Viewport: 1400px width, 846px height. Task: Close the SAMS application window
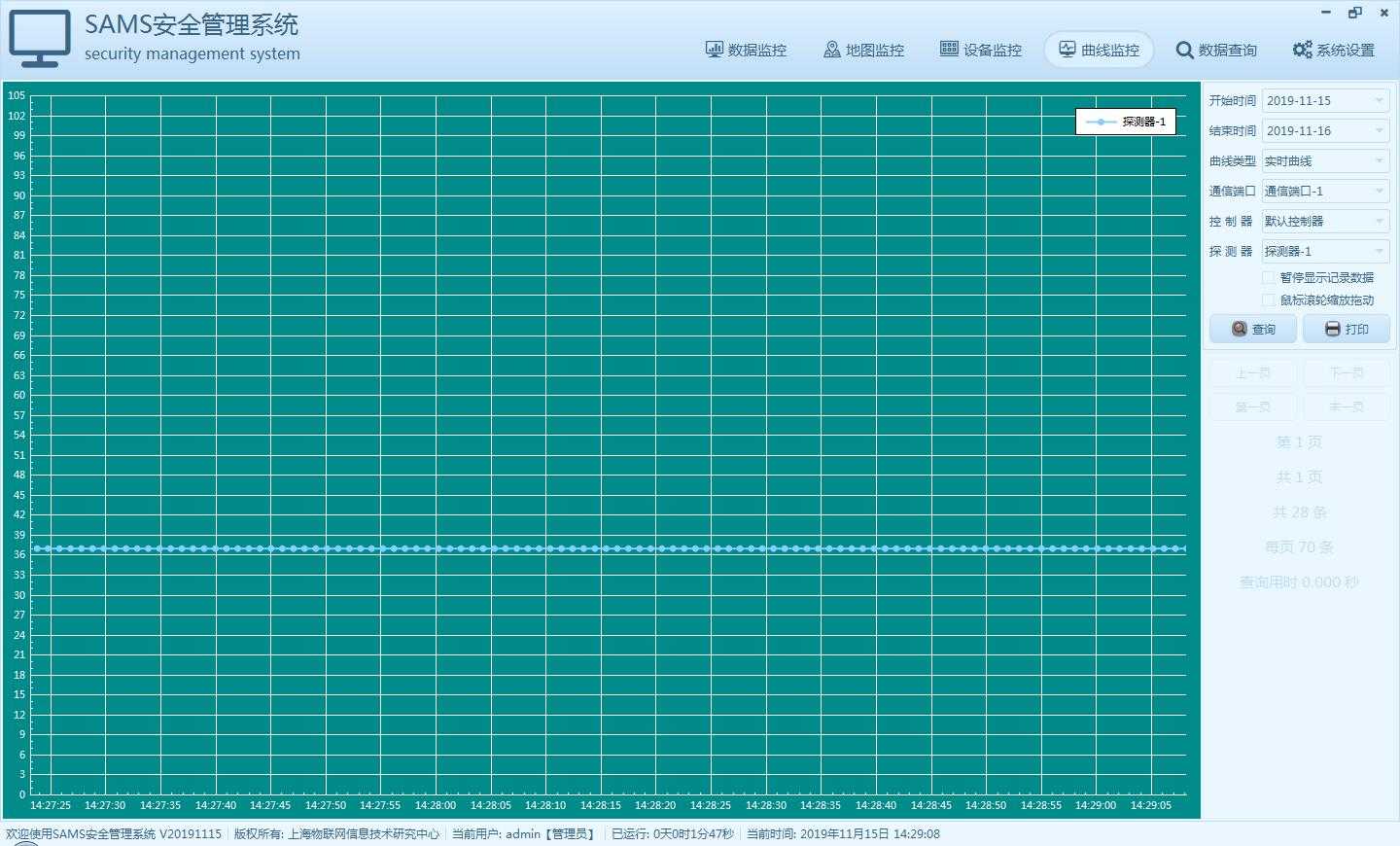(x=1383, y=13)
